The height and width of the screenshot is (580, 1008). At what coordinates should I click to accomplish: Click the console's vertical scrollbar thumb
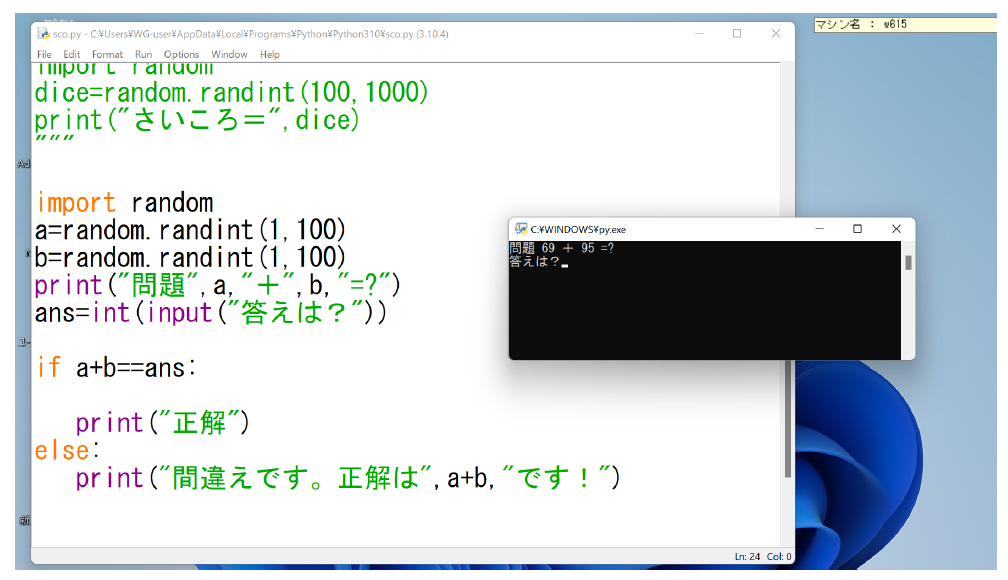(908, 263)
